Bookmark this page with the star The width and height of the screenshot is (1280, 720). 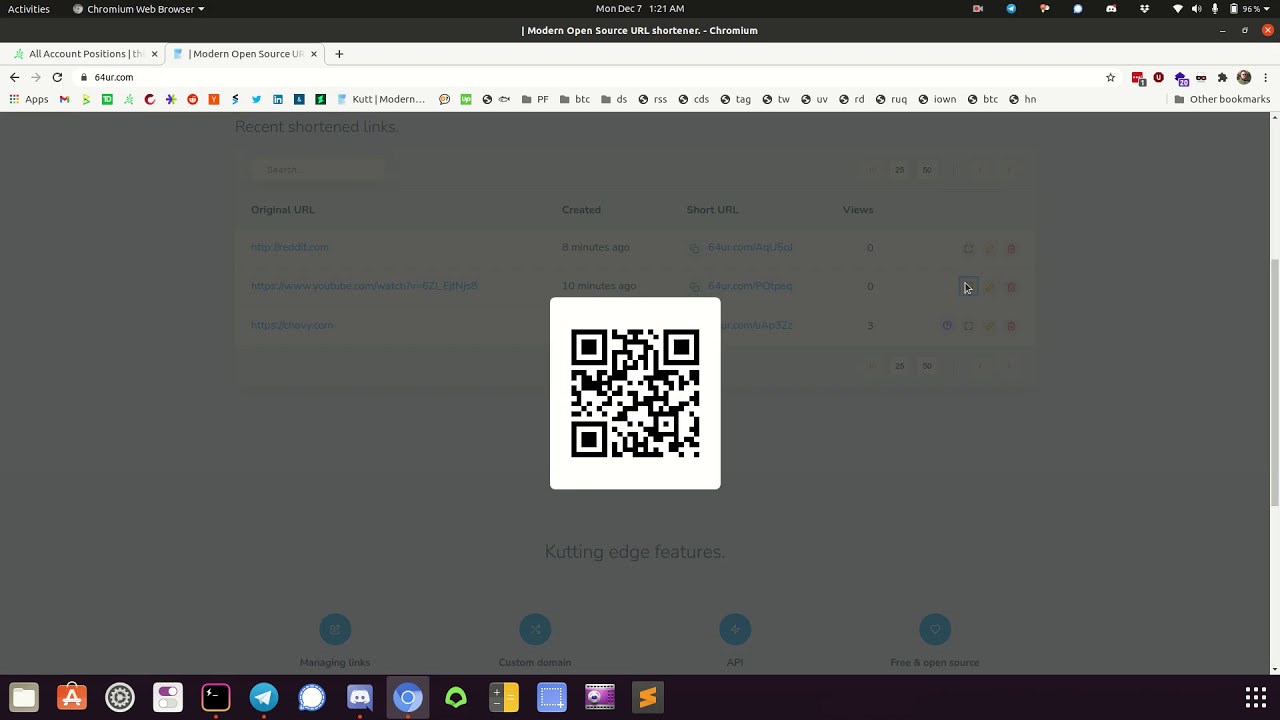pyautogui.click(x=1110, y=77)
